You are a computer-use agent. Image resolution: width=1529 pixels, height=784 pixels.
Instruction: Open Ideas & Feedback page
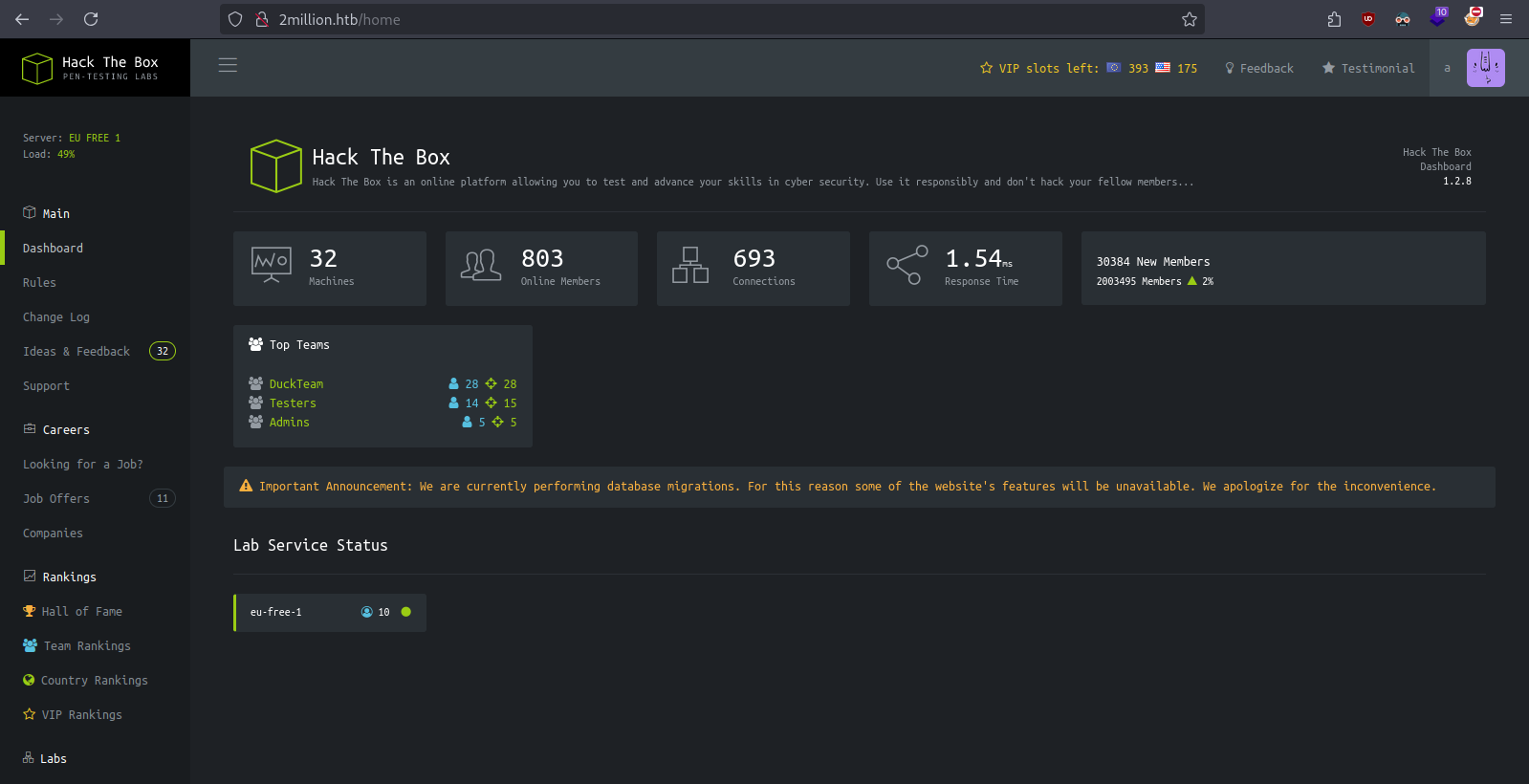tap(76, 351)
